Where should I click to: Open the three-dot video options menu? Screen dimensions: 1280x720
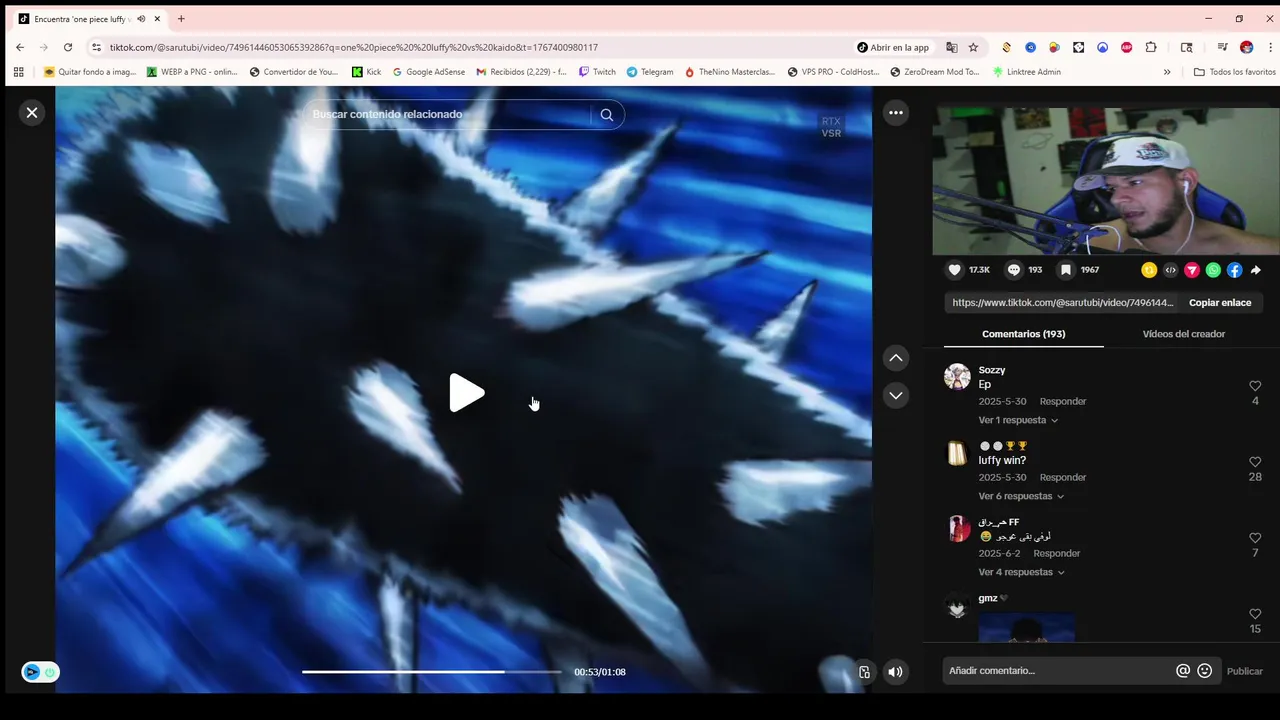(x=896, y=113)
